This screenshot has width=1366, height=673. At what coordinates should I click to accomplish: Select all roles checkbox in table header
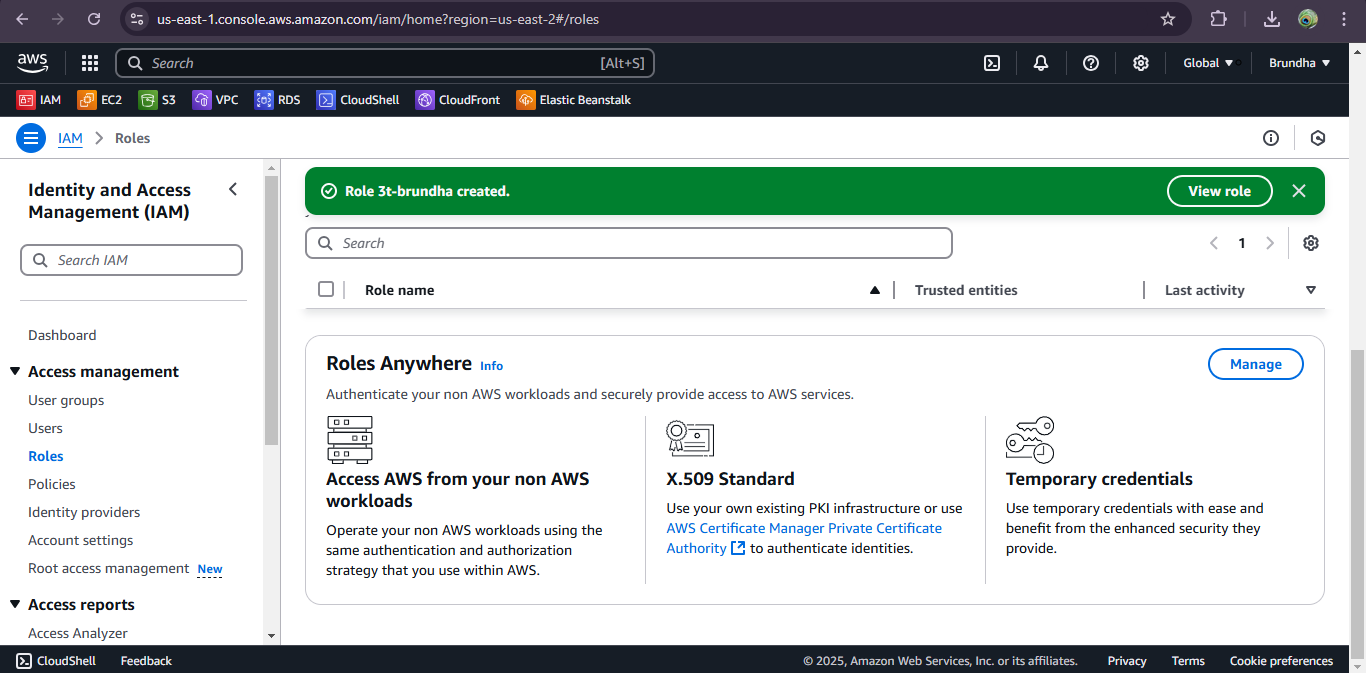(x=326, y=289)
